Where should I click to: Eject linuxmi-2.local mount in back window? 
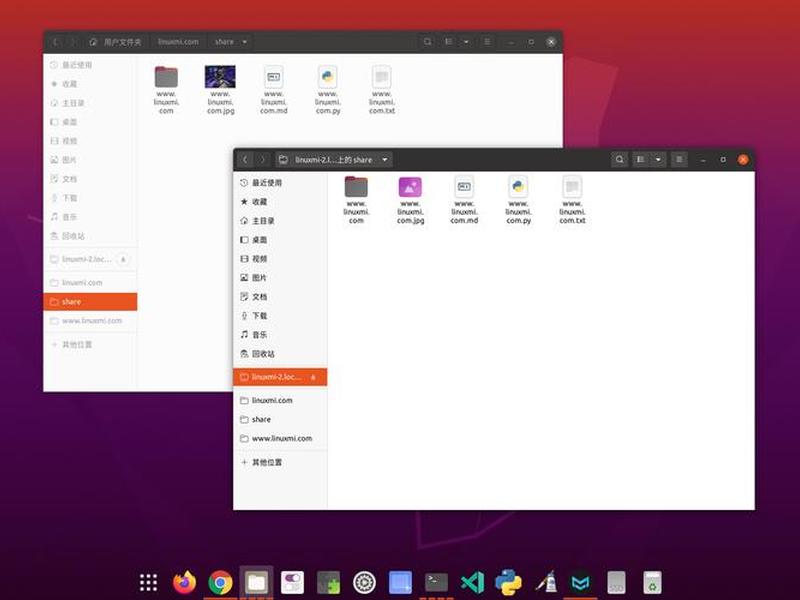tap(123, 259)
